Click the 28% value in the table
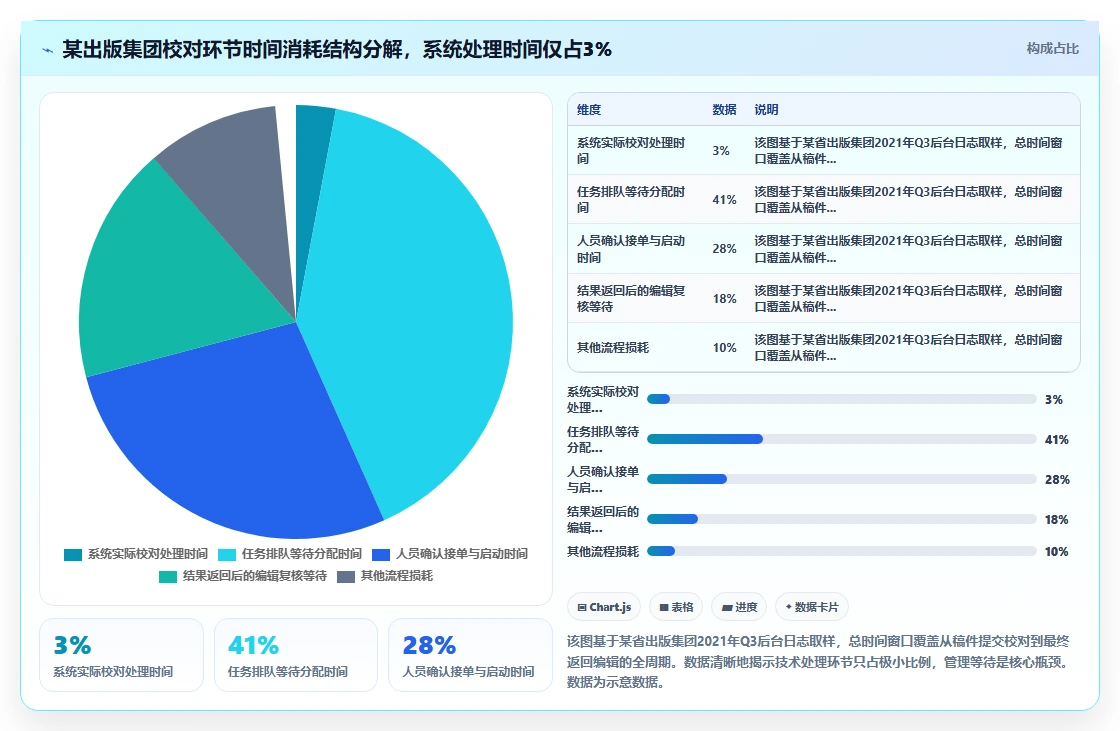The width and height of the screenshot is (1120, 731). 724,249
